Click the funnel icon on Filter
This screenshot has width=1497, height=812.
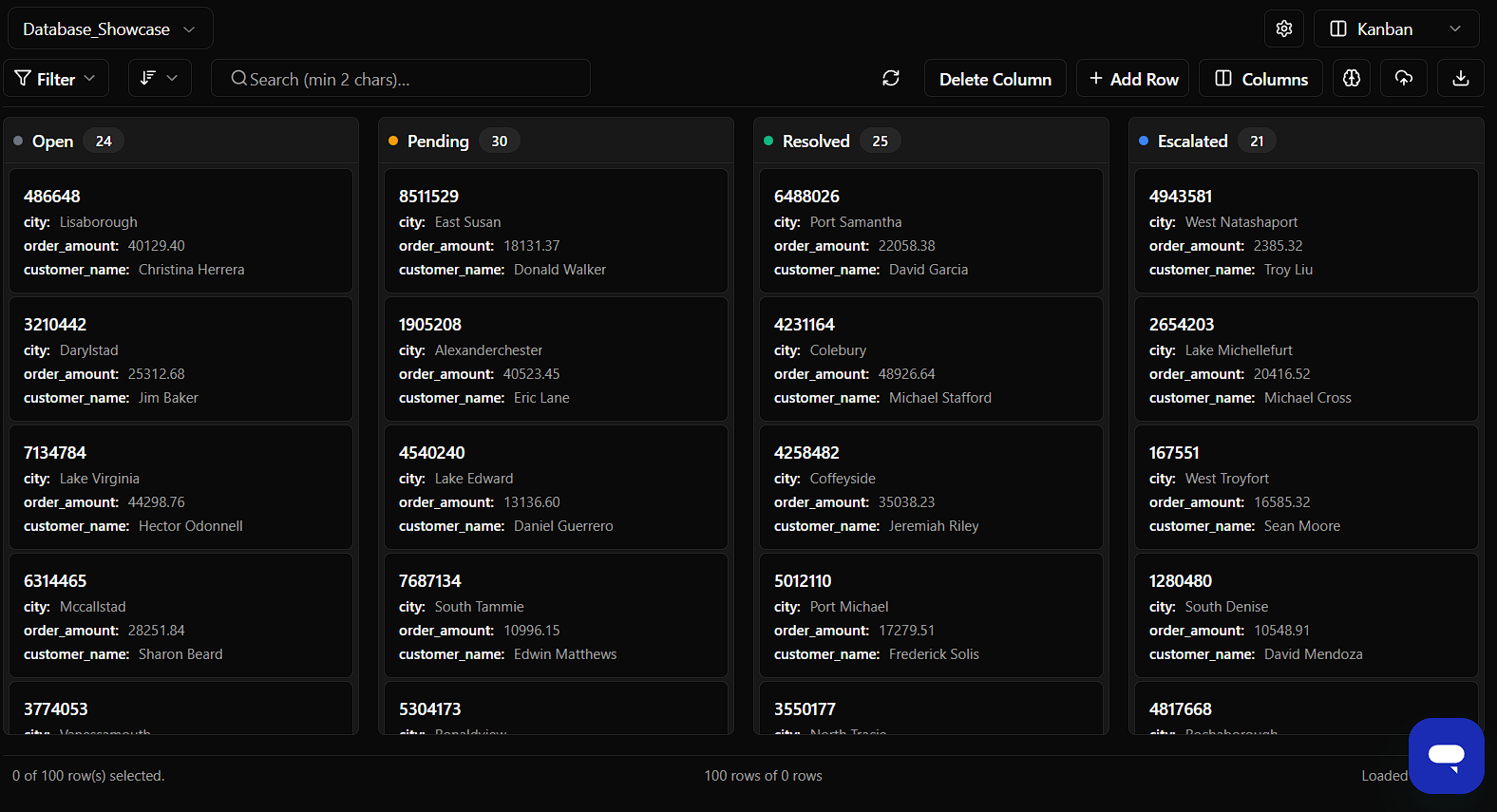click(x=23, y=79)
